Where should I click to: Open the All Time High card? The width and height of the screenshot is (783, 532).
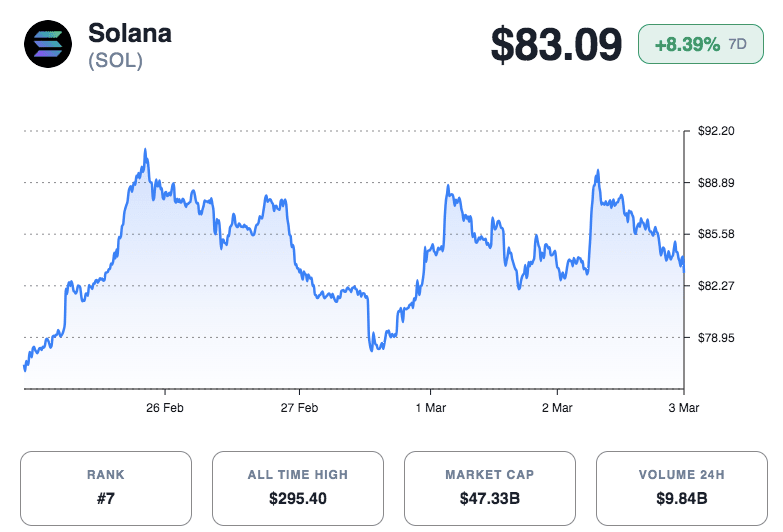click(298, 488)
